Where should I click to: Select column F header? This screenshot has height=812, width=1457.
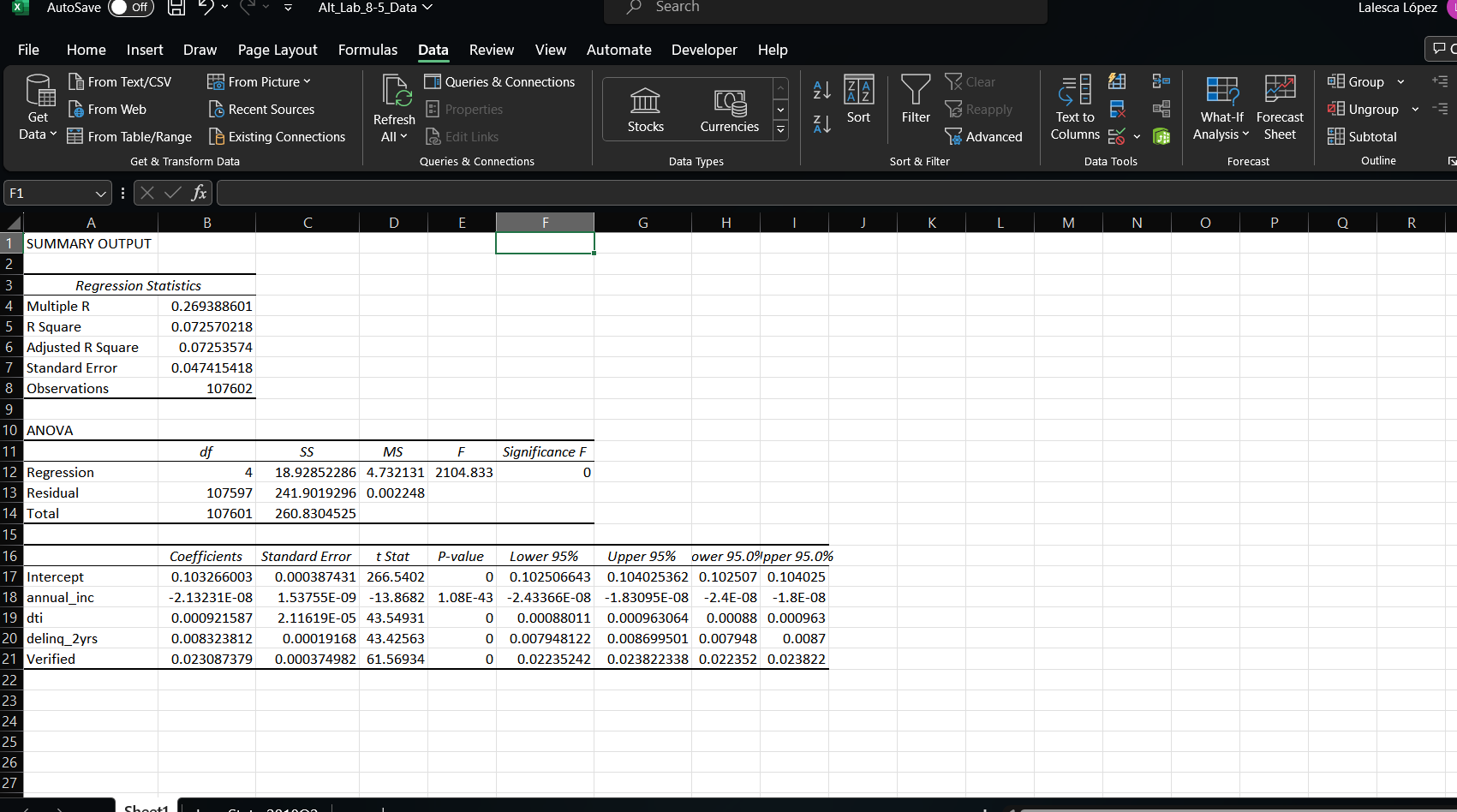point(545,223)
